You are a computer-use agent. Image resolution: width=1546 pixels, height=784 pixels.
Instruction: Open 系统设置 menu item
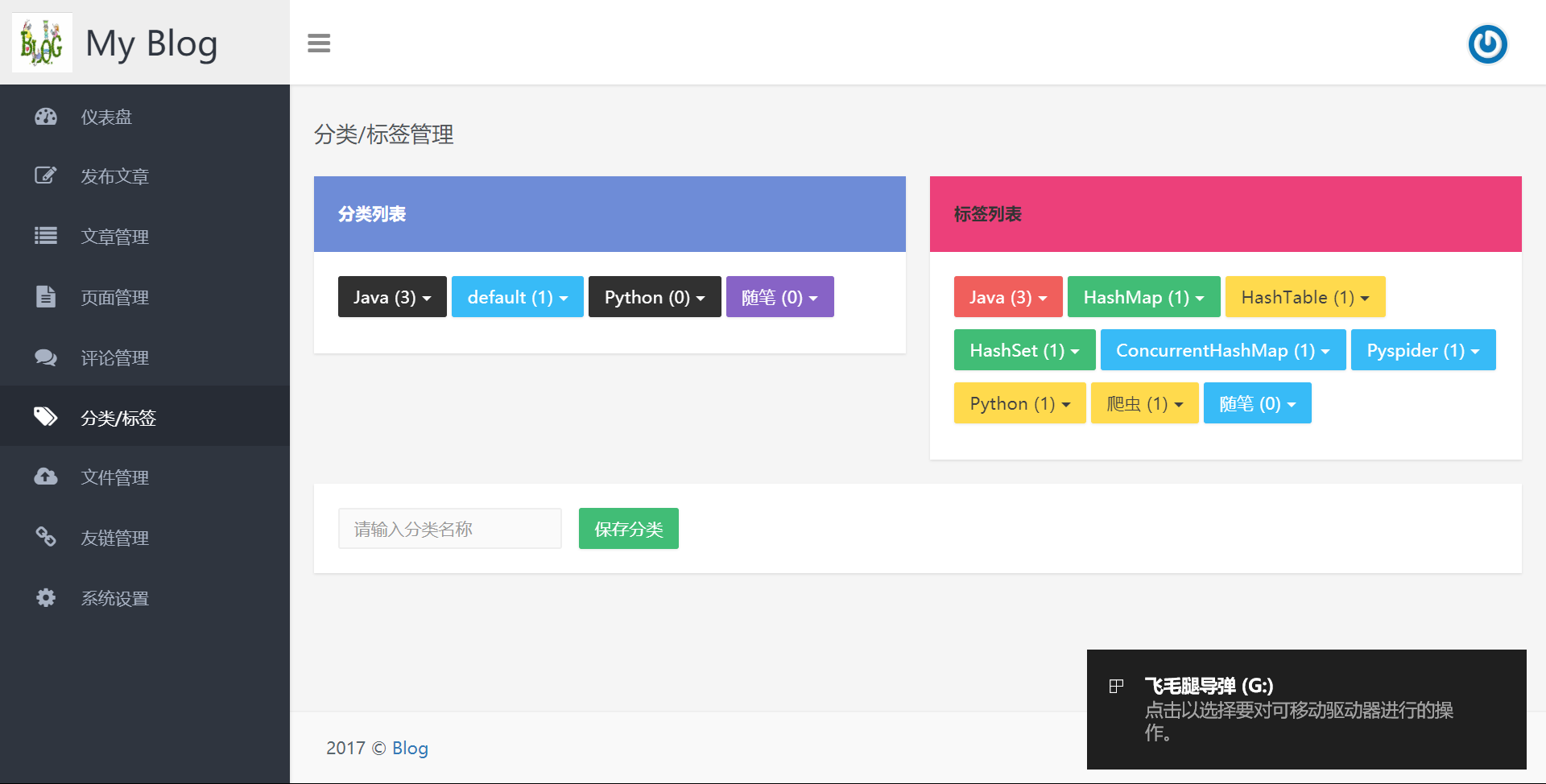click(x=145, y=598)
